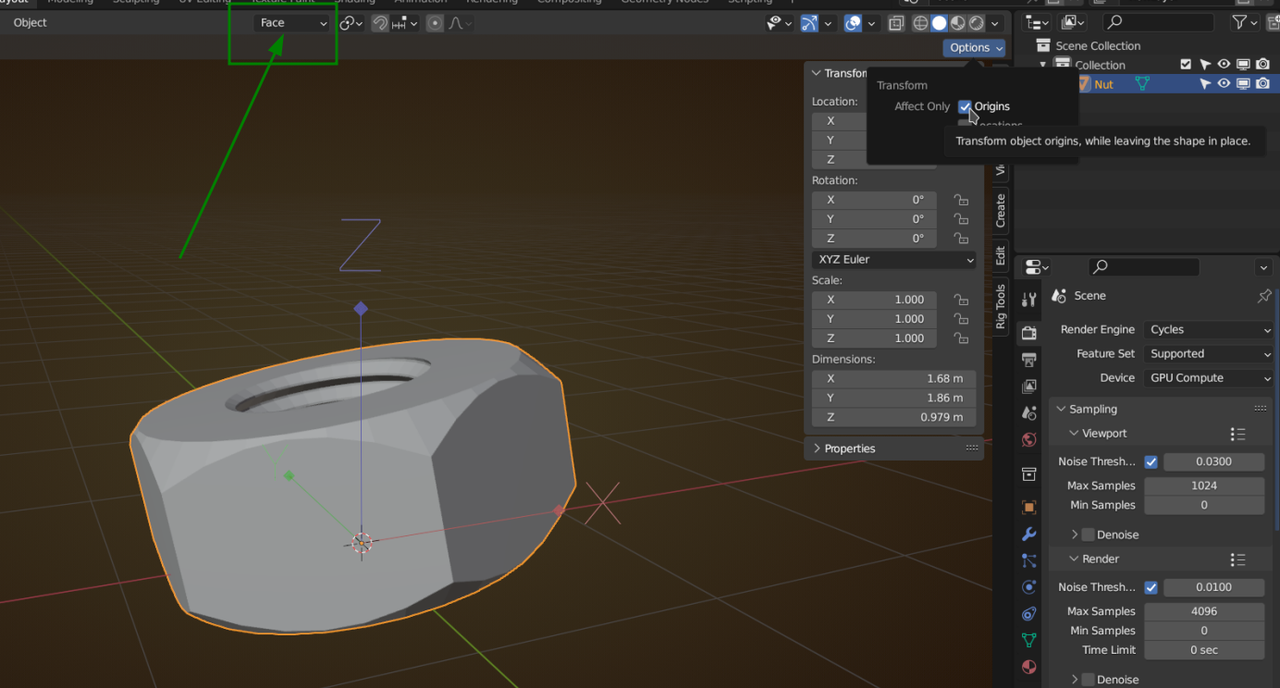Toggle the snapping magnet icon
The image size is (1280, 688).
coord(380,23)
